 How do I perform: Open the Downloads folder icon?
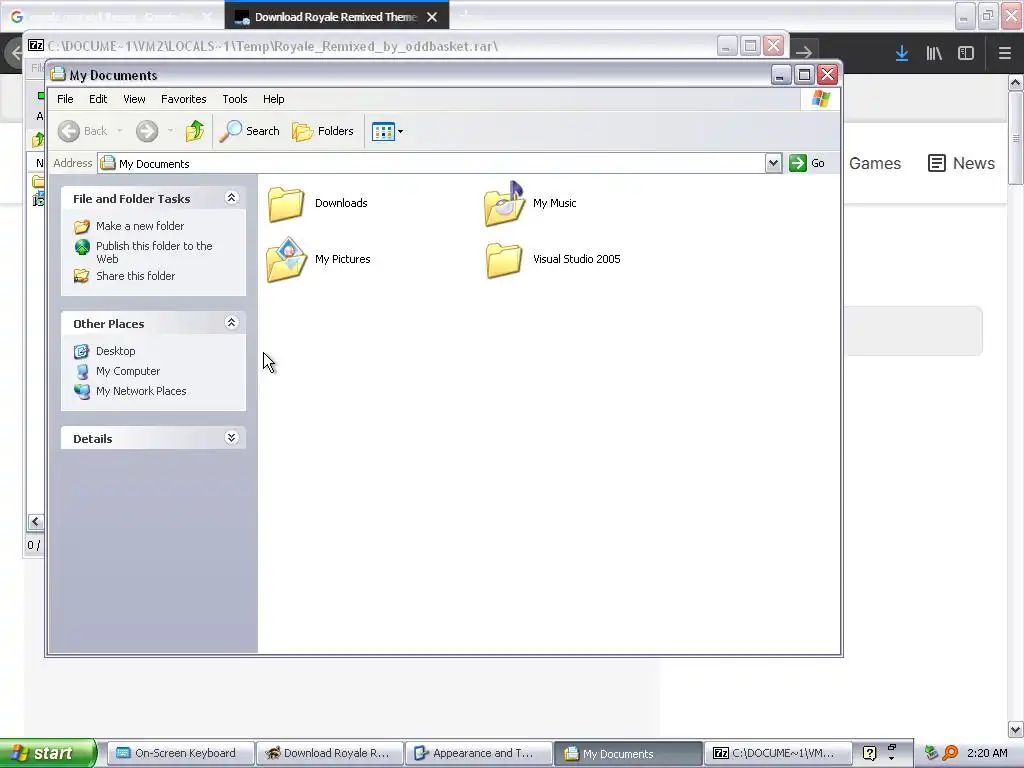pos(285,204)
